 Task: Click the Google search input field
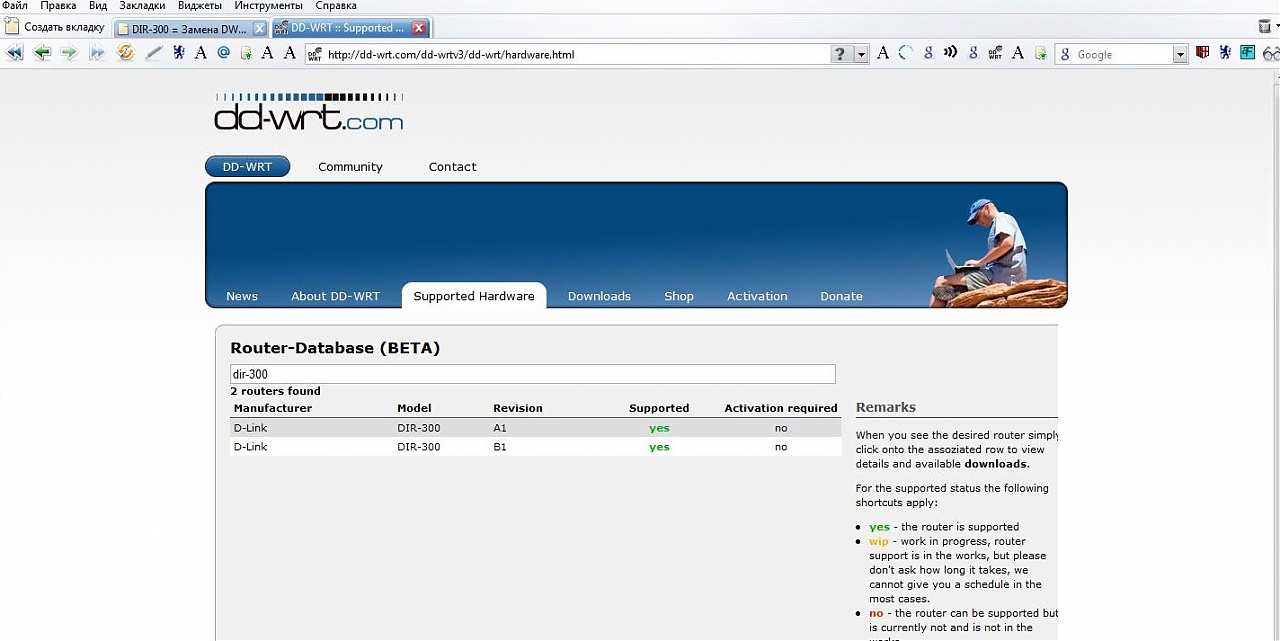click(1123, 54)
